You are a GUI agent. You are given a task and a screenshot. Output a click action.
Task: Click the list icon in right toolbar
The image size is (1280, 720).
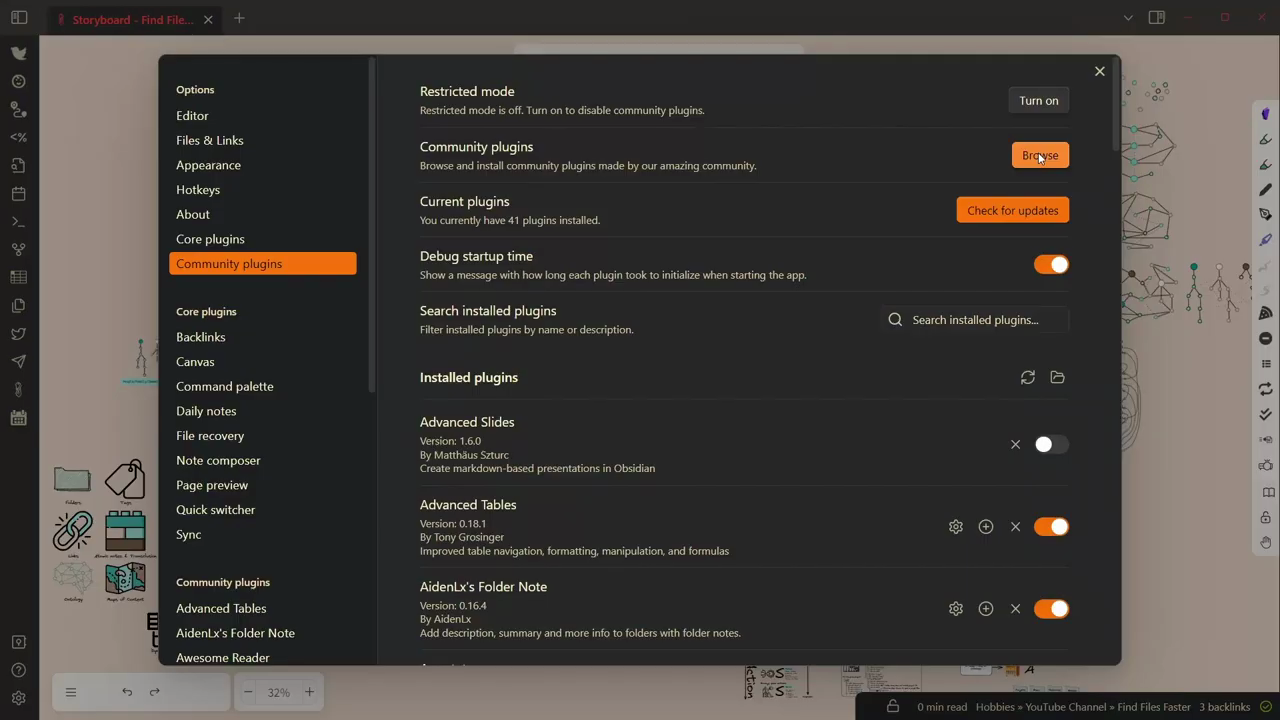tap(1266, 364)
